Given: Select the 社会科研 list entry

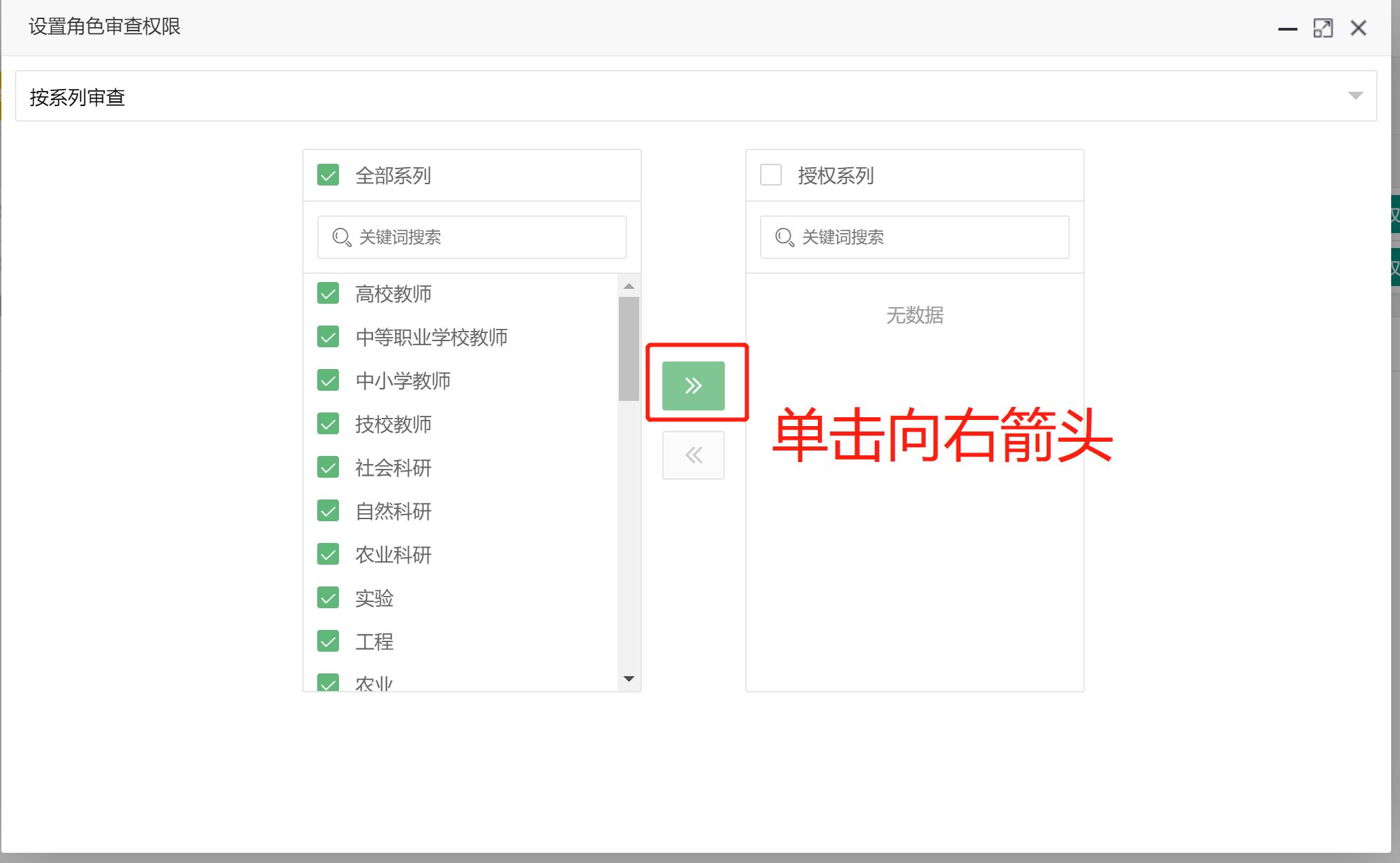Looking at the screenshot, I should point(392,468).
